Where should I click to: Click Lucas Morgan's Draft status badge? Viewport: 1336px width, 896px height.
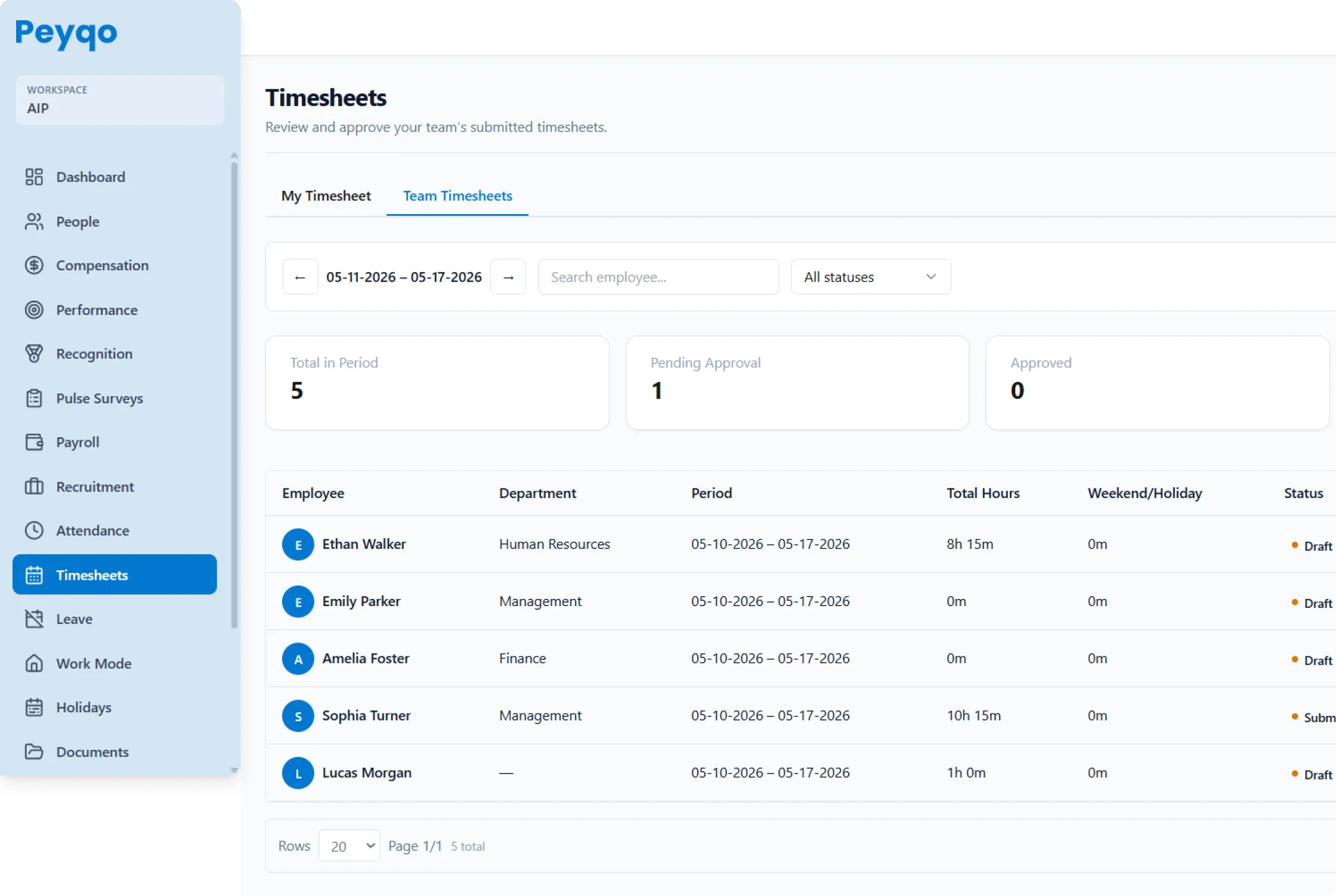click(x=1312, y=775)
